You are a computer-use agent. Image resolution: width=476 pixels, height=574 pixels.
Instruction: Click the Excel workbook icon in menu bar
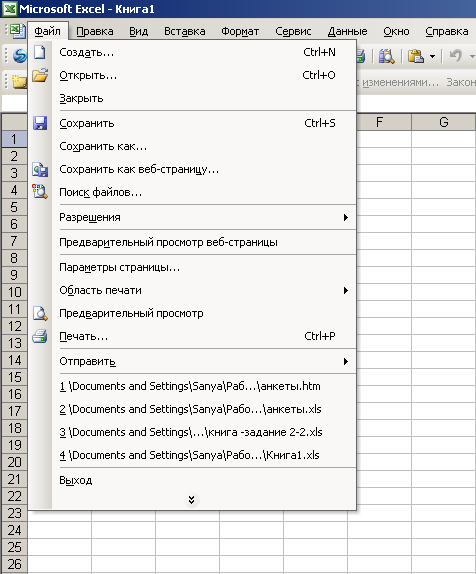point(17,31)
